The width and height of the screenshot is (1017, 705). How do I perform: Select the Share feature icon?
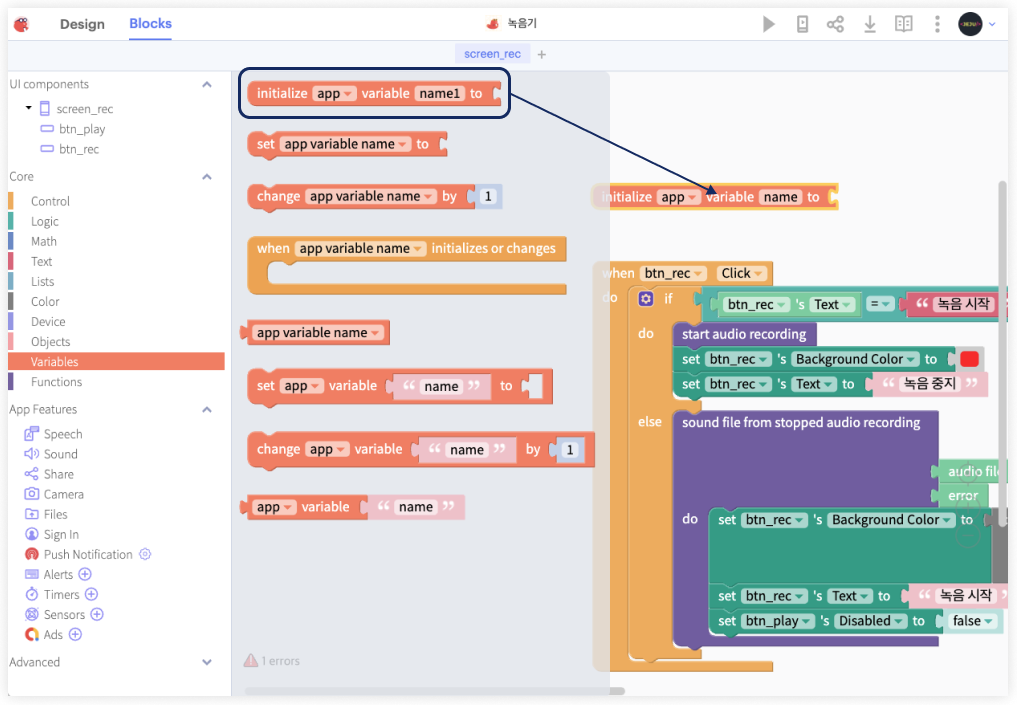click(x=31, y=473)
